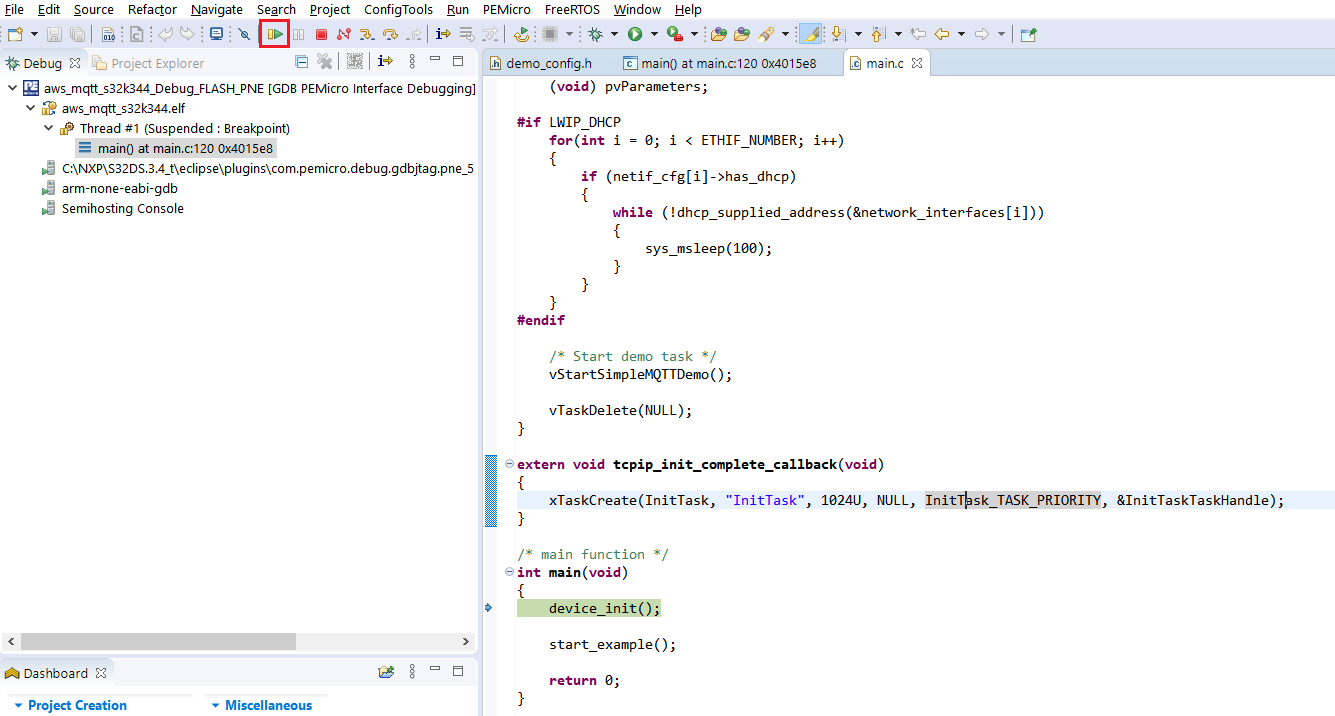Remove all terminated launches in Debug view

(x=325, y=62)
